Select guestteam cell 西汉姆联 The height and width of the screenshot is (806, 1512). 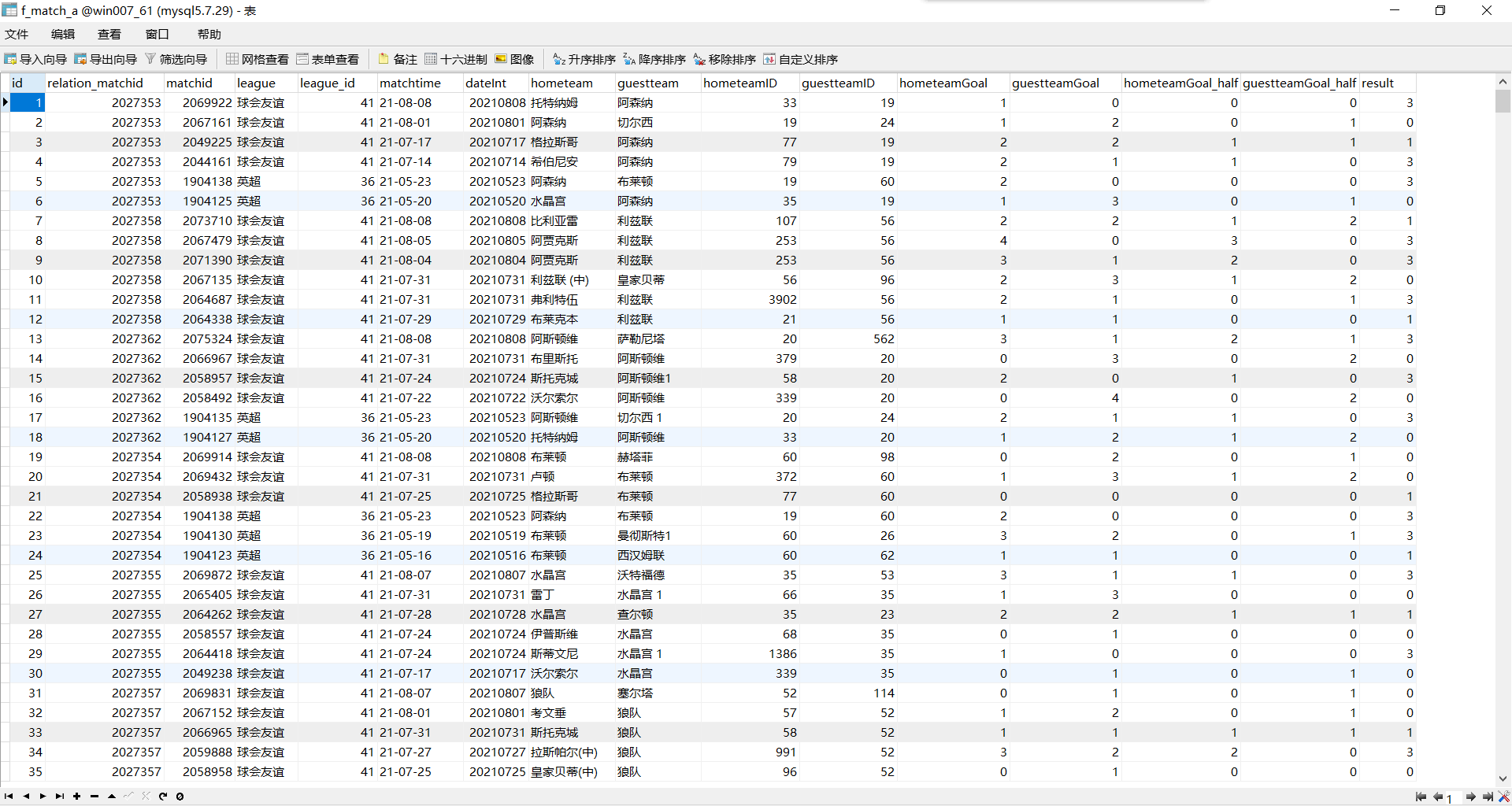coord(658,555)
